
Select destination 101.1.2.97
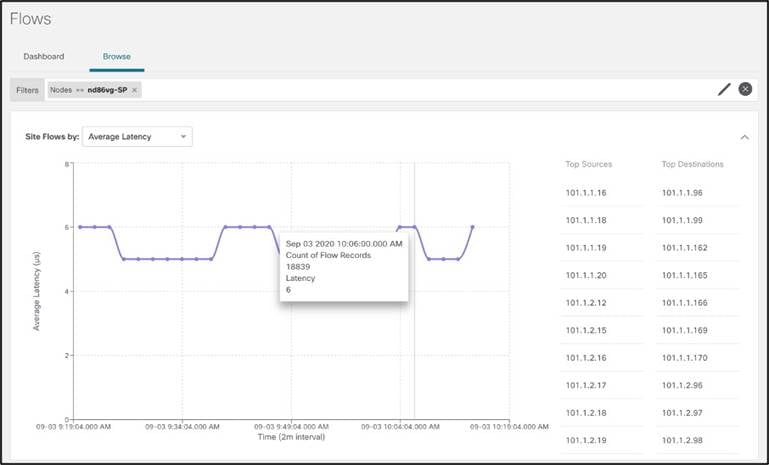[682, 413]
